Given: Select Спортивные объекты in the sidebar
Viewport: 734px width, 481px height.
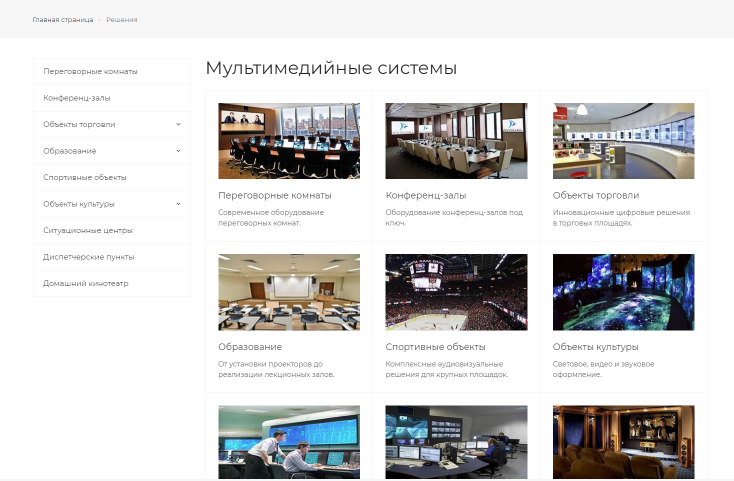Looking at the screenshot, I should point(112,177).
